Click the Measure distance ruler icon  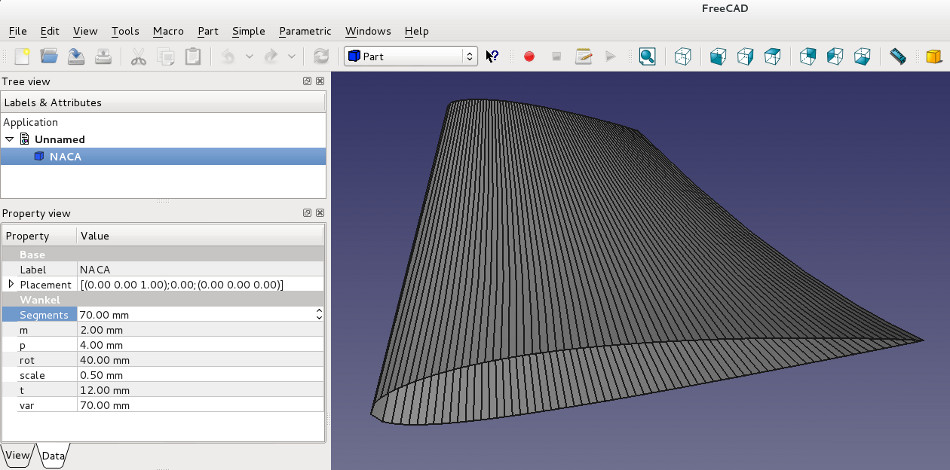(x=898, y=56)
